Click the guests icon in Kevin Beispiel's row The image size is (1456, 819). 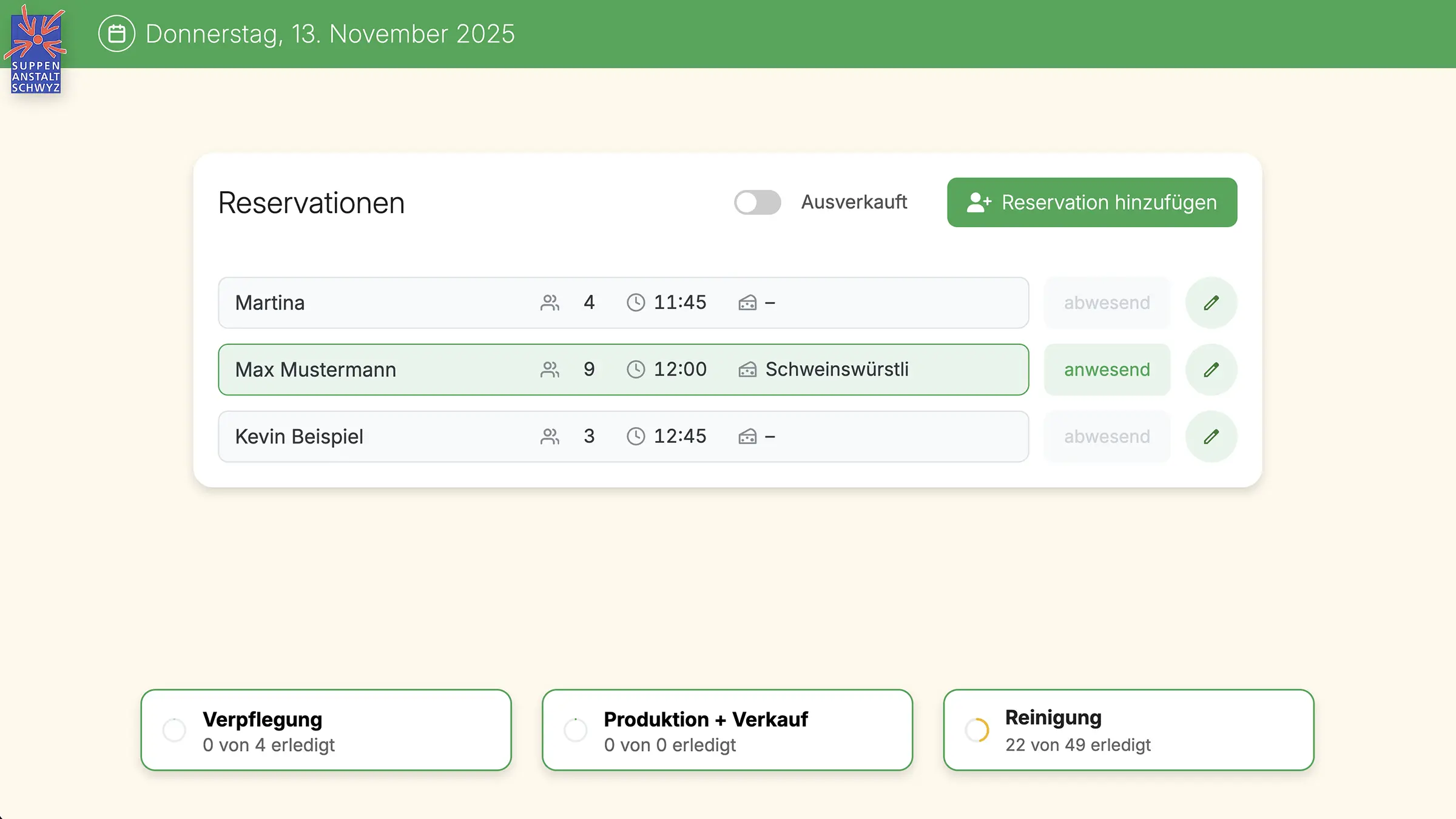(x=550, y=436)
